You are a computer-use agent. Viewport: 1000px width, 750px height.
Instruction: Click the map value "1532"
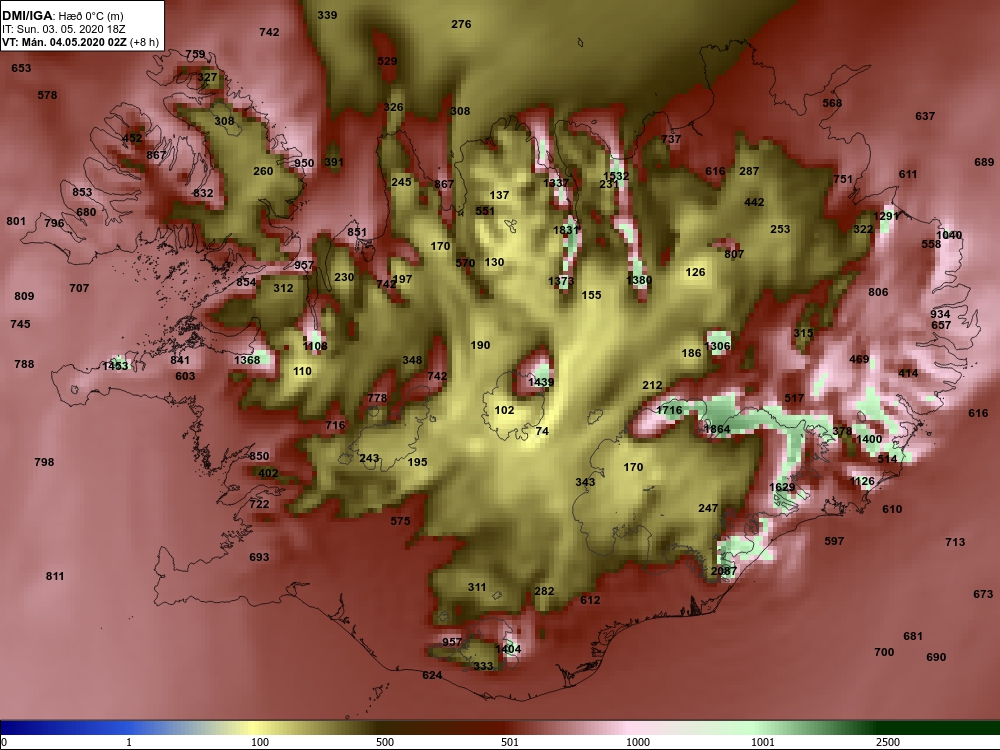(616, 176)
